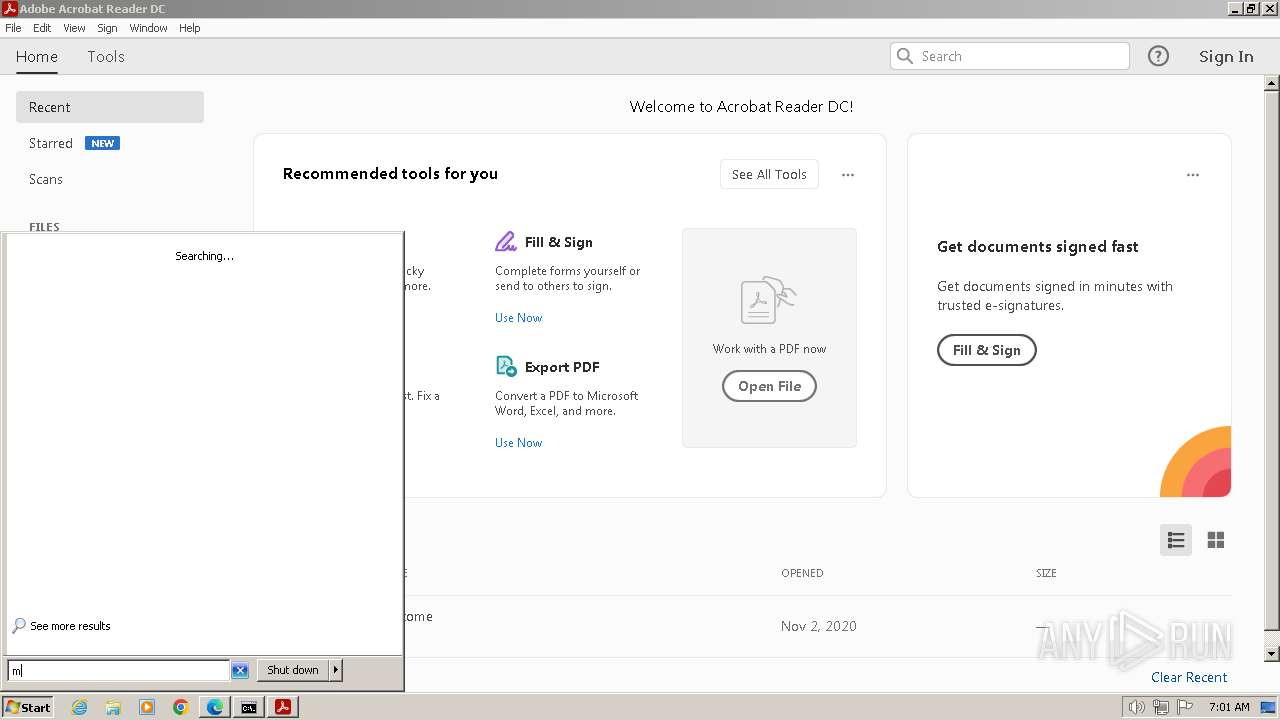Screen dimensions: 1280x720
Task: Click Use Now under Fill & Sign
Action: 518,318
